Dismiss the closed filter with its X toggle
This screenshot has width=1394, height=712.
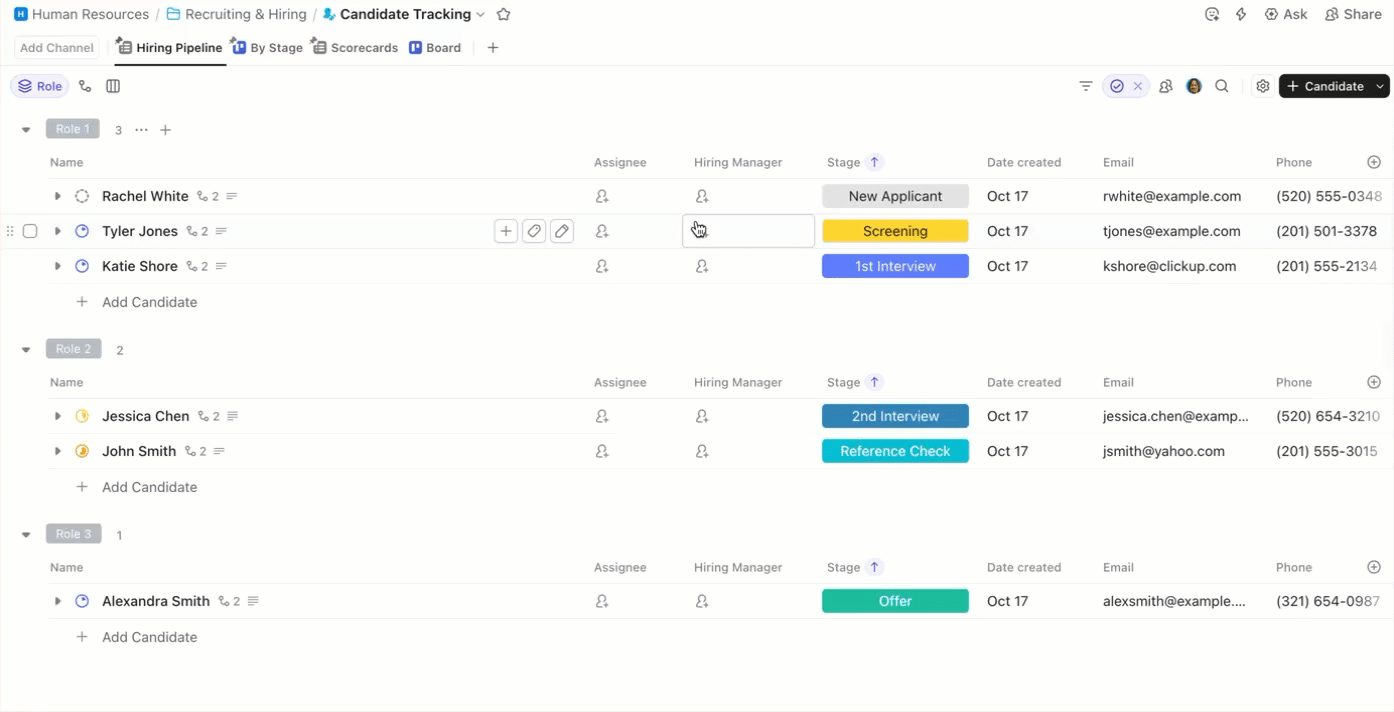[1139, 86]
